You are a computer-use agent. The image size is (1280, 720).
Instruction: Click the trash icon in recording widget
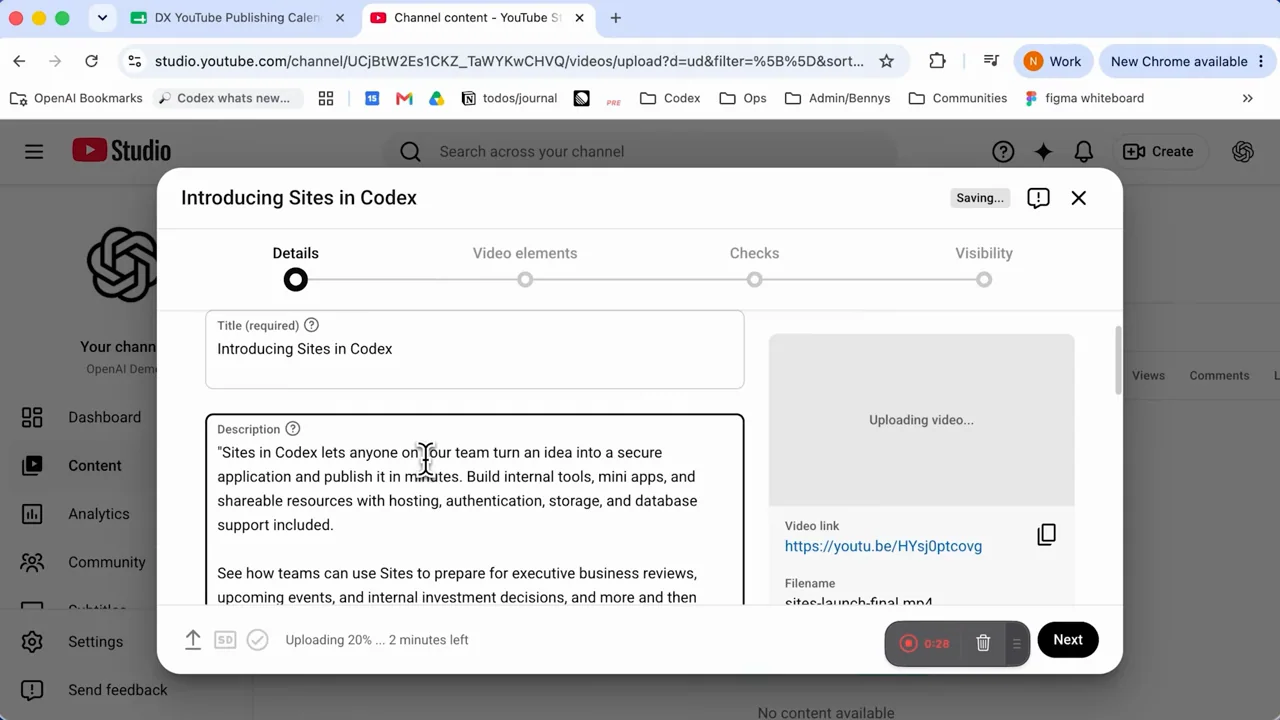point(983,644)
